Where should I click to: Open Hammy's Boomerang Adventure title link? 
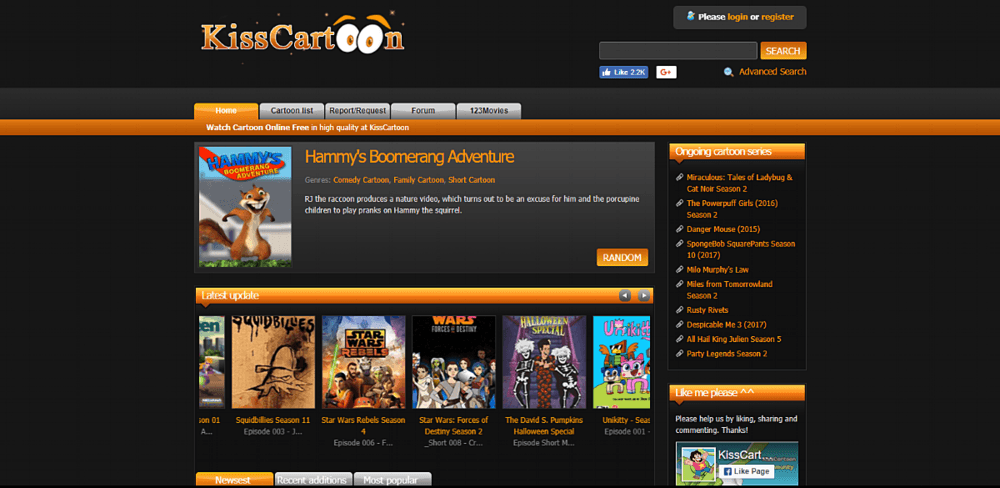409,157
